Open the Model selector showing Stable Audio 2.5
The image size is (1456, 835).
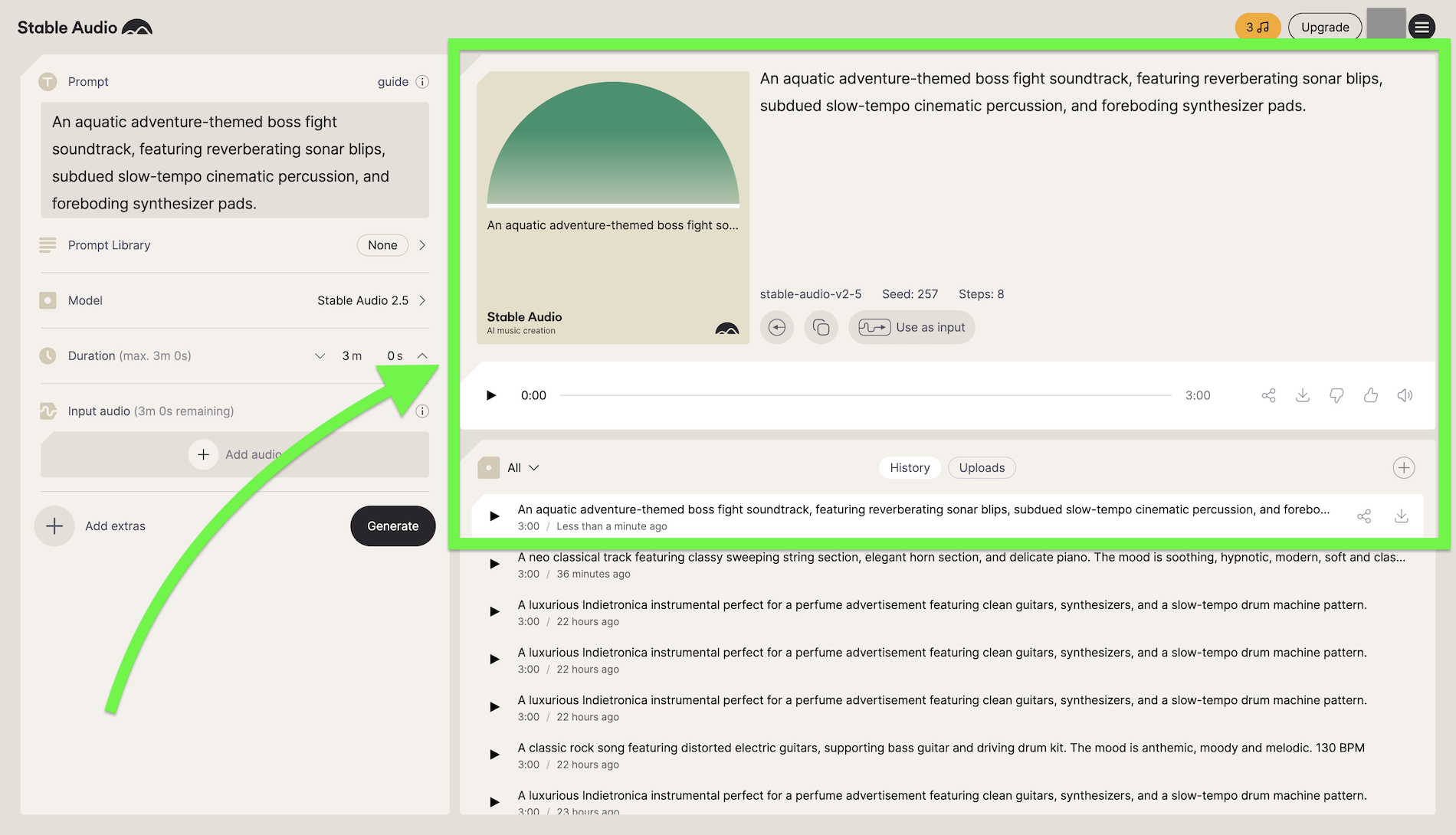[x=371, y=301]
